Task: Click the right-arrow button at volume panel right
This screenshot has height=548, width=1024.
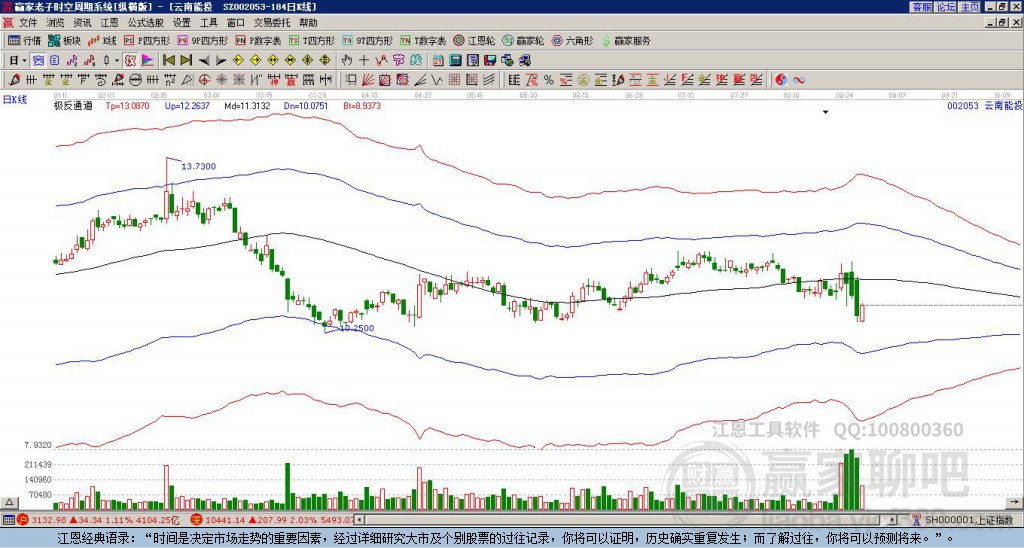Action: 1014,503
